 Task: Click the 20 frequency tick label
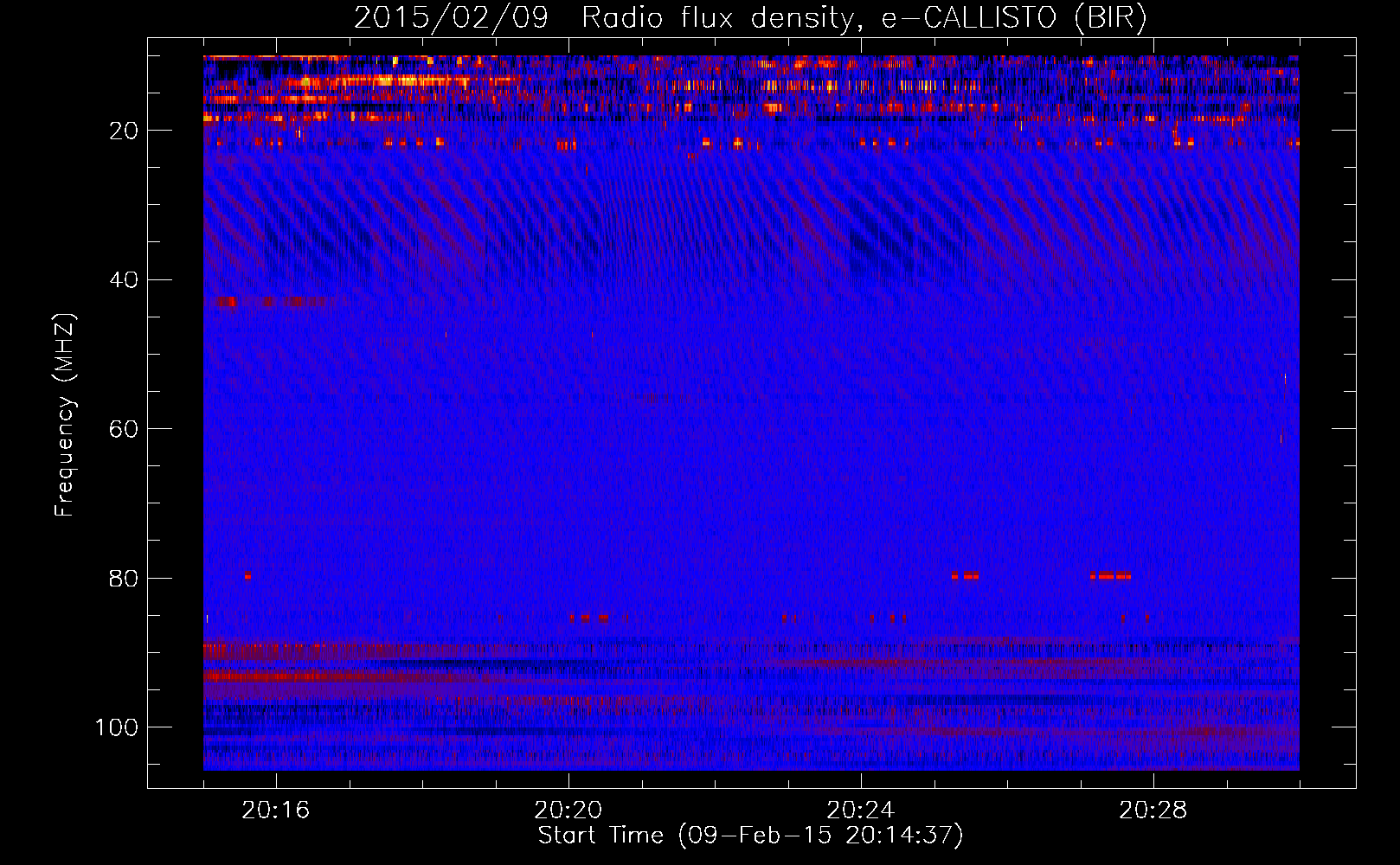tap(124, 131)
